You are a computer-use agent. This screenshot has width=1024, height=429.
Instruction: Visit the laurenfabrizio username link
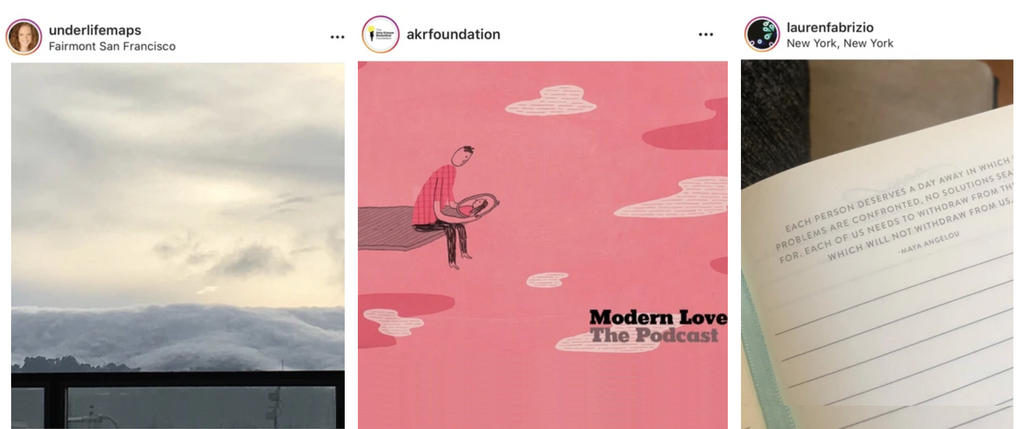(830, 27)
